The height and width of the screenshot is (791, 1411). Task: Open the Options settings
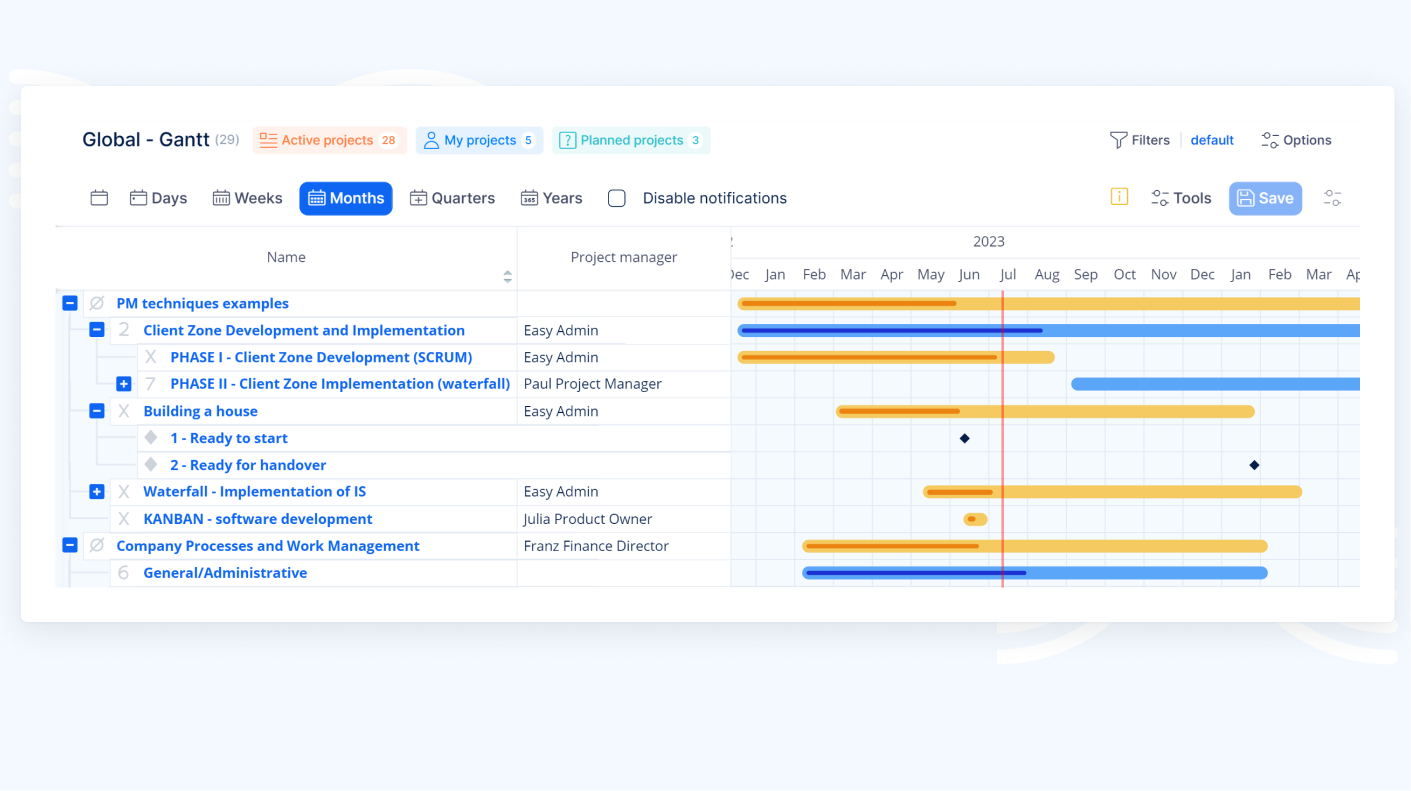[1296, 140]
